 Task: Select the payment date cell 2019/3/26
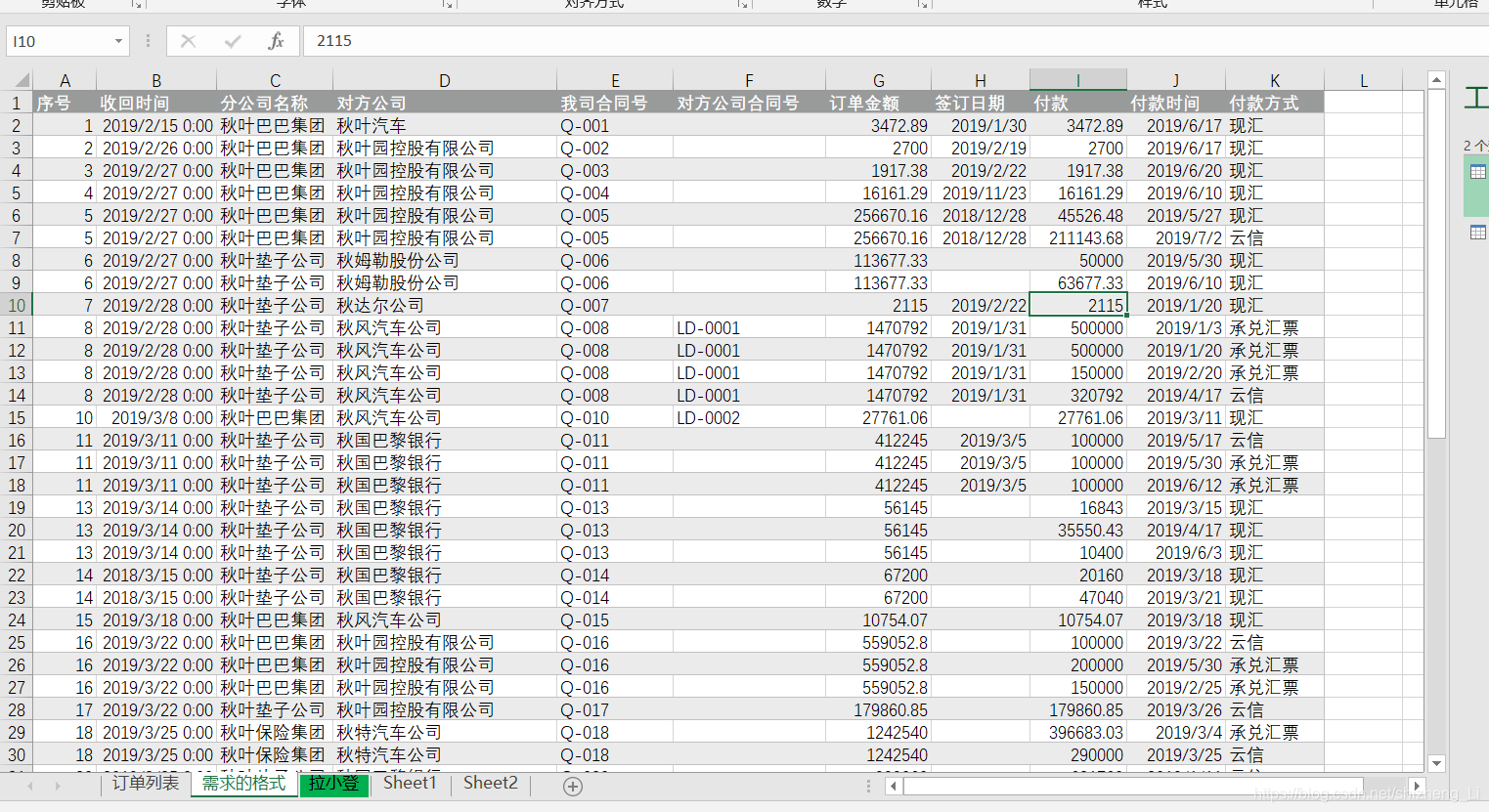pos(1176,709)
